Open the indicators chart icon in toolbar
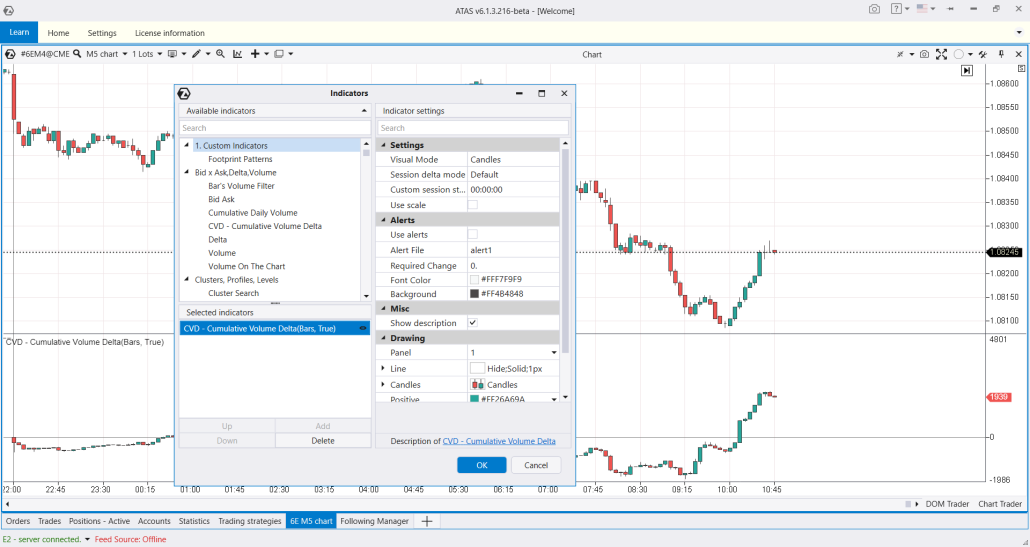The image size is (1030, 547). tap(237, 54)
